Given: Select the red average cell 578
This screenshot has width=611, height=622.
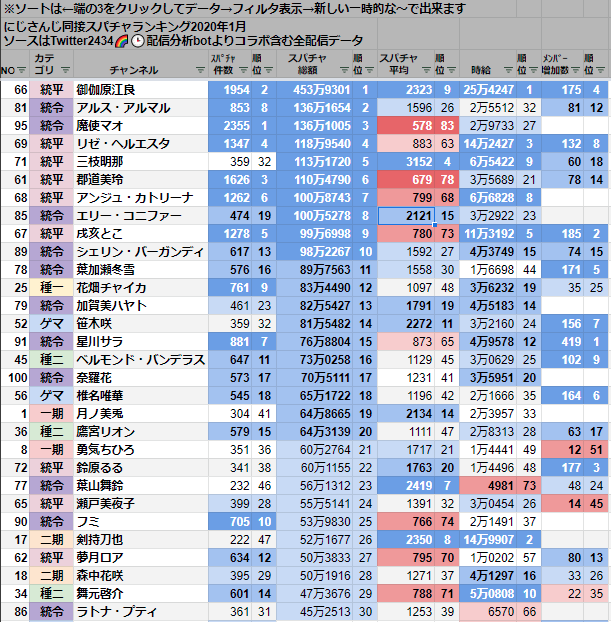Looking at the screenshot, I should click(406, 126).
